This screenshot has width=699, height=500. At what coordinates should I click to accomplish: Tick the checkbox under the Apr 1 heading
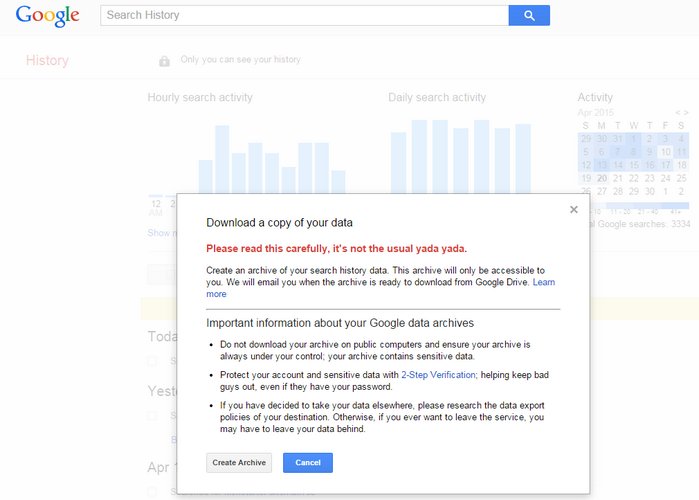click(x=152, y=491)
